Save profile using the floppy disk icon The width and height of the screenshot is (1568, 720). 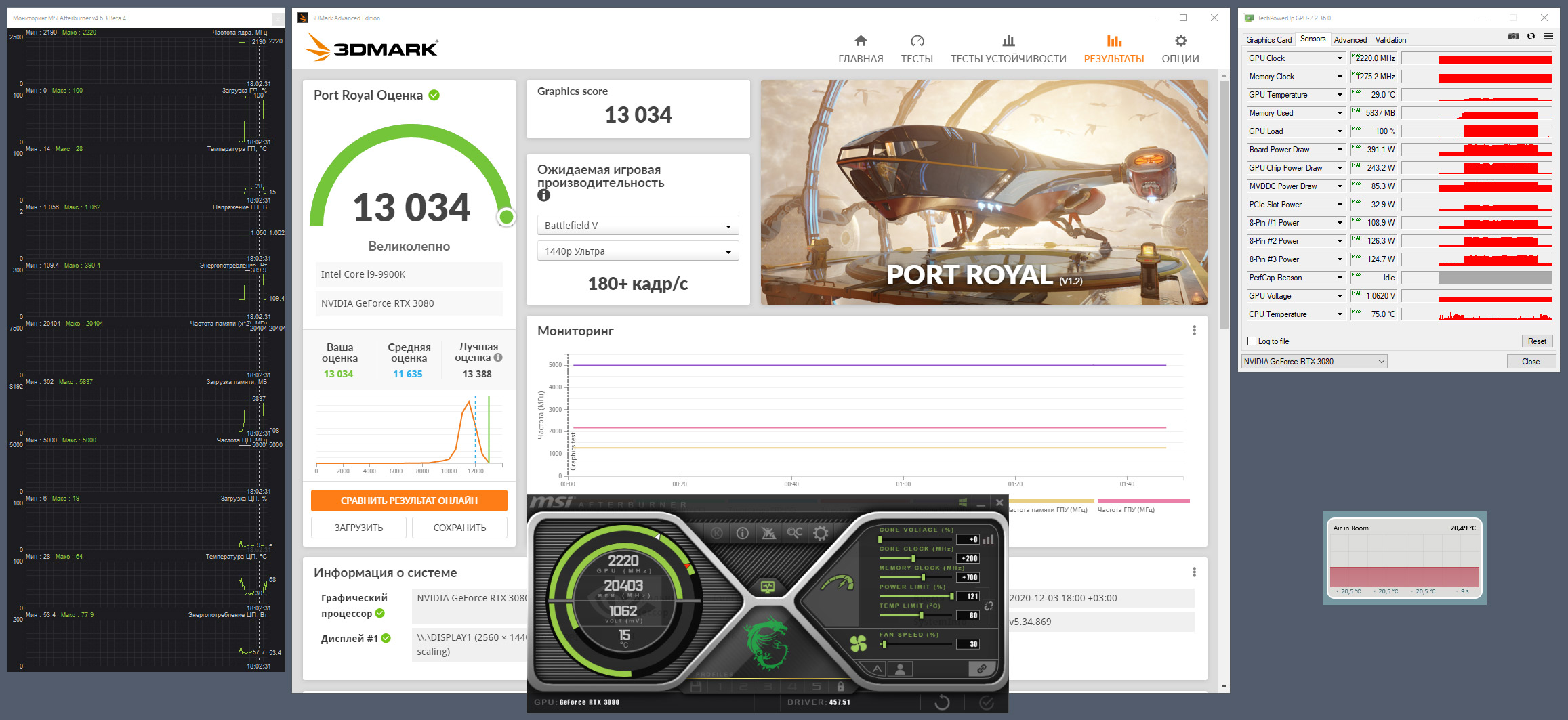pos(696,686)
